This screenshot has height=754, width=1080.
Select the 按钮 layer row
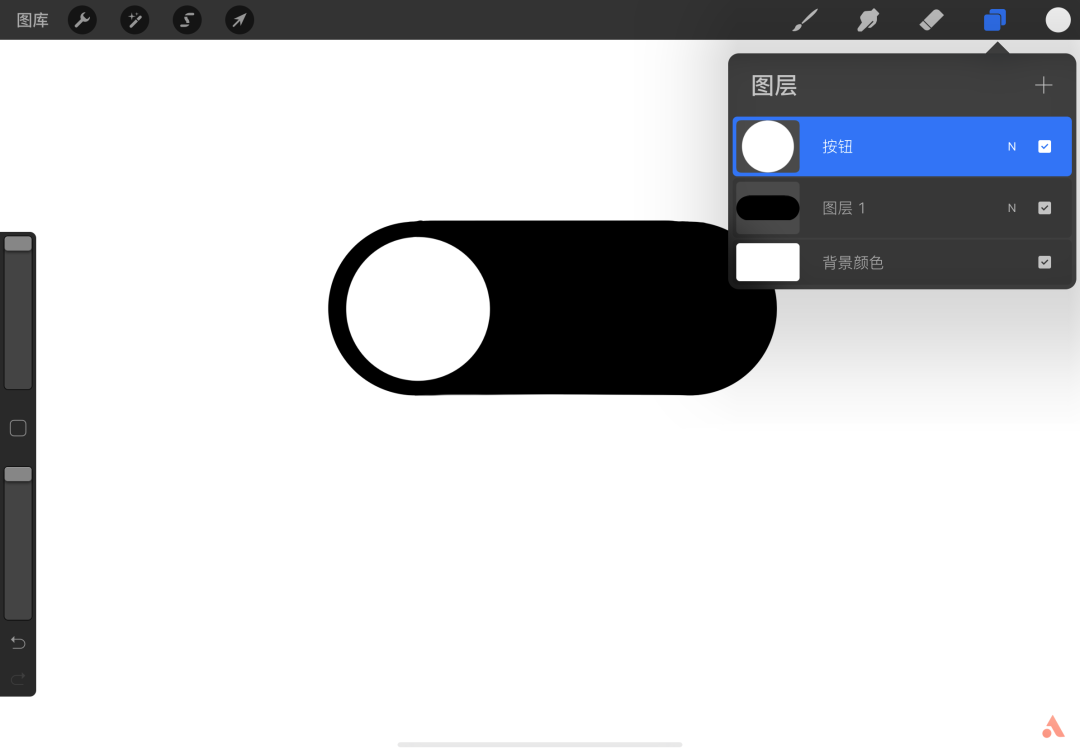902,146
